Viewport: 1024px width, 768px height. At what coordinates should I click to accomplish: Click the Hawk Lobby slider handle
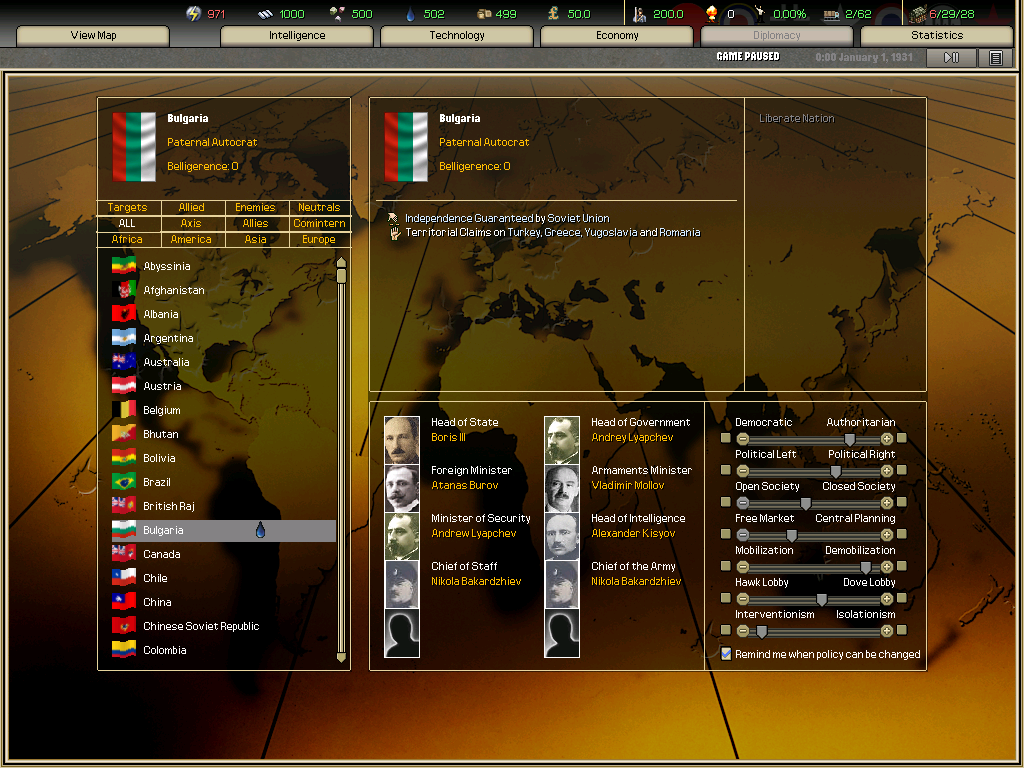(822, 599)
